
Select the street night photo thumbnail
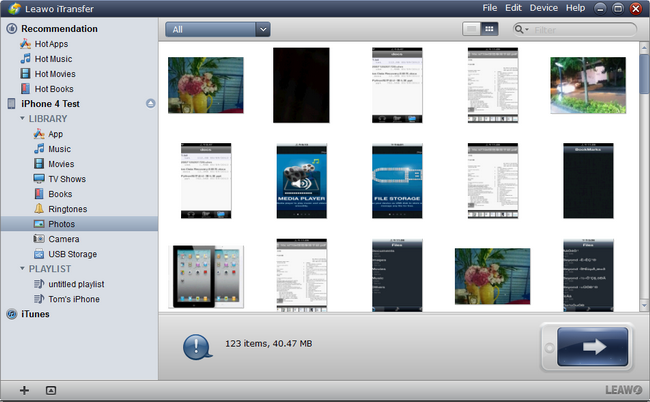tap(588, 85)
